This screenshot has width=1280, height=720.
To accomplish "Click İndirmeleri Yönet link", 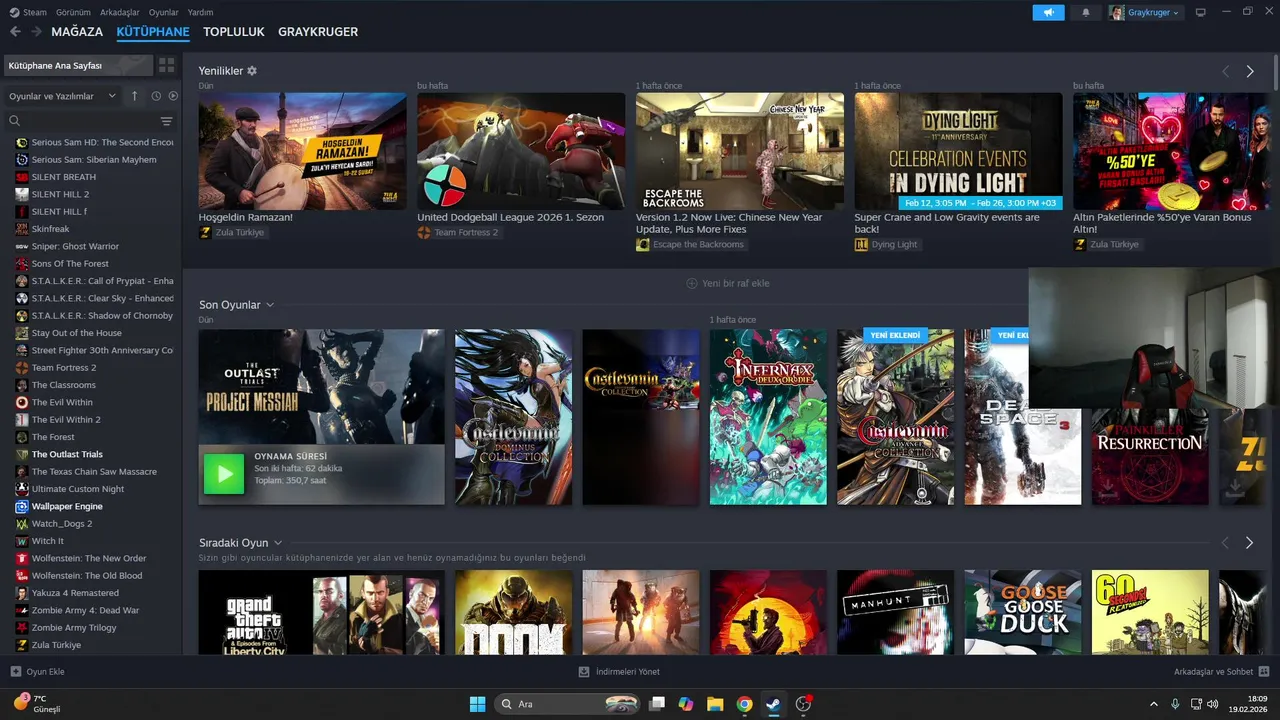I will pyautogui.click(x=619, y=672).
